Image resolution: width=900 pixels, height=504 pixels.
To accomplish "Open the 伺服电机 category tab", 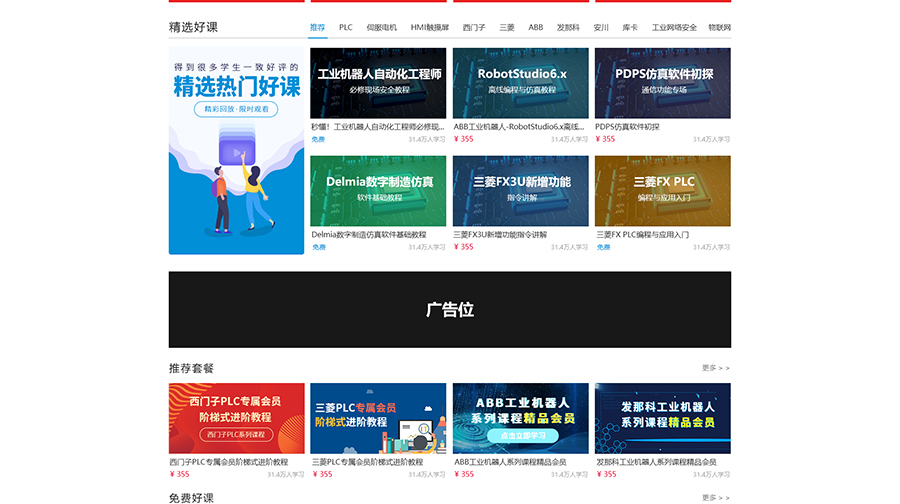I will pyautogui.click(x=381, y=28).
